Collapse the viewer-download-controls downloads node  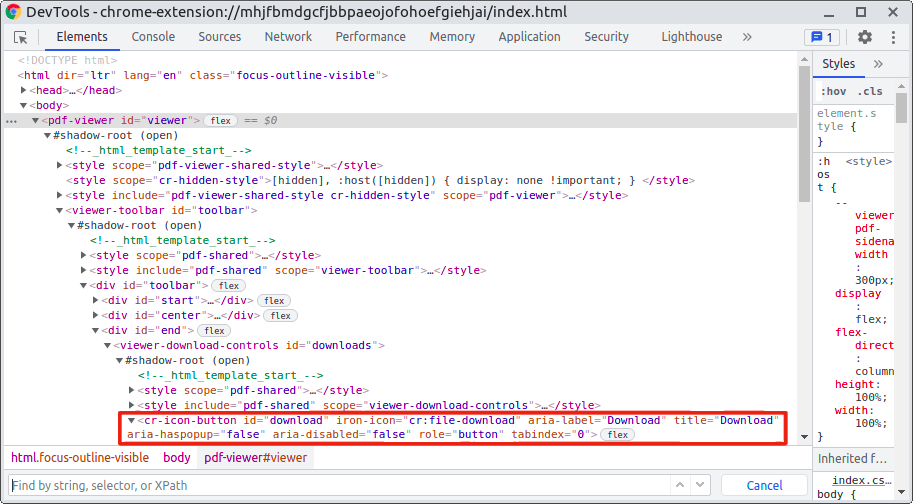click(x=108, y=345)
